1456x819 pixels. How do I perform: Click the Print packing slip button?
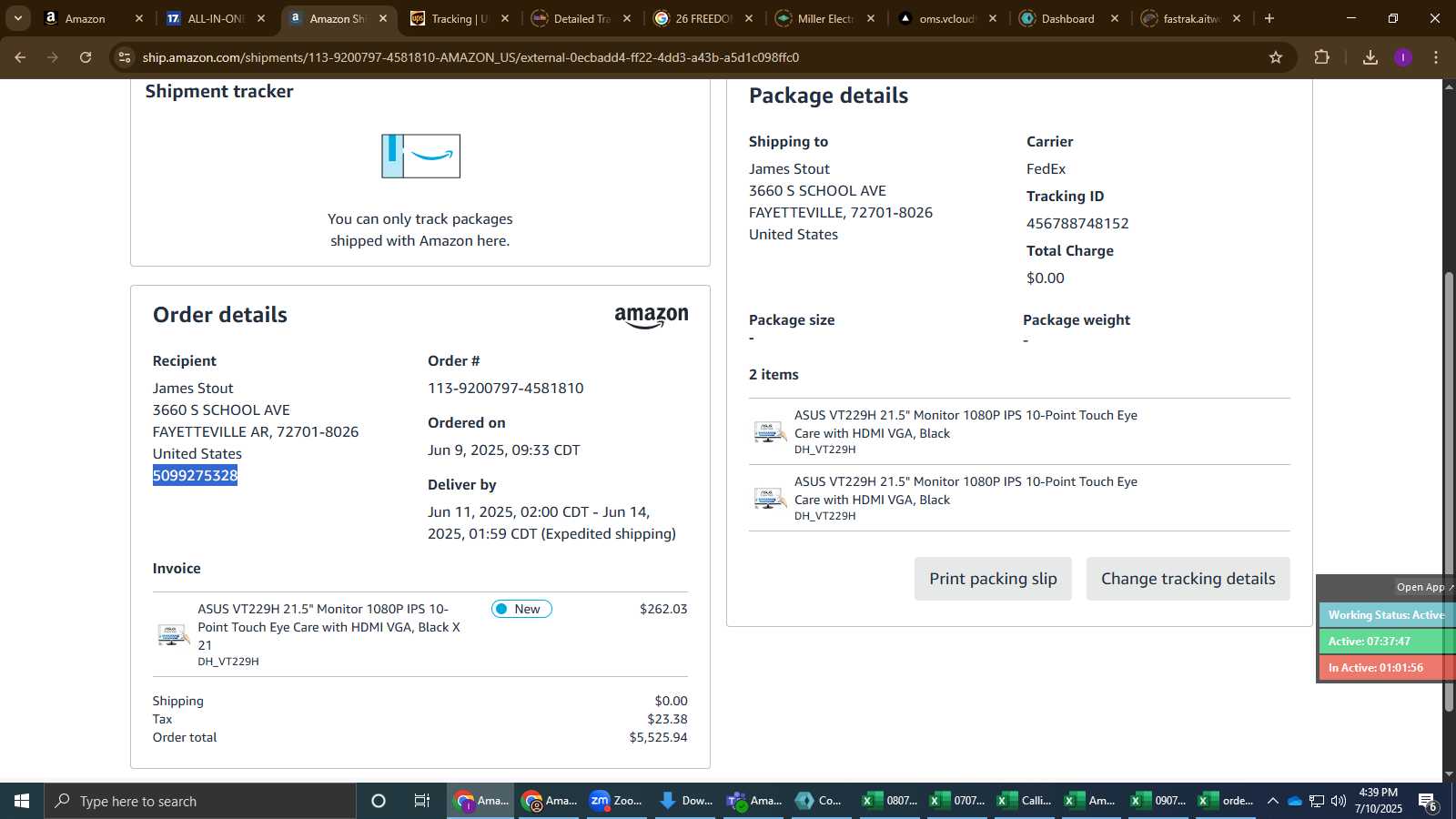pyautogui.click(x=993, y=579)
